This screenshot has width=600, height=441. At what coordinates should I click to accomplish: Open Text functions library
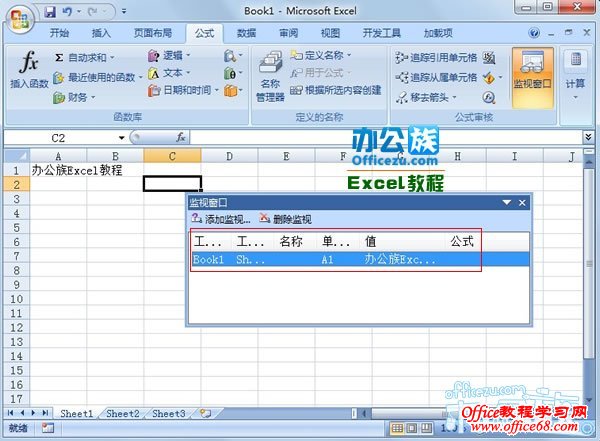tap(169, 73)
